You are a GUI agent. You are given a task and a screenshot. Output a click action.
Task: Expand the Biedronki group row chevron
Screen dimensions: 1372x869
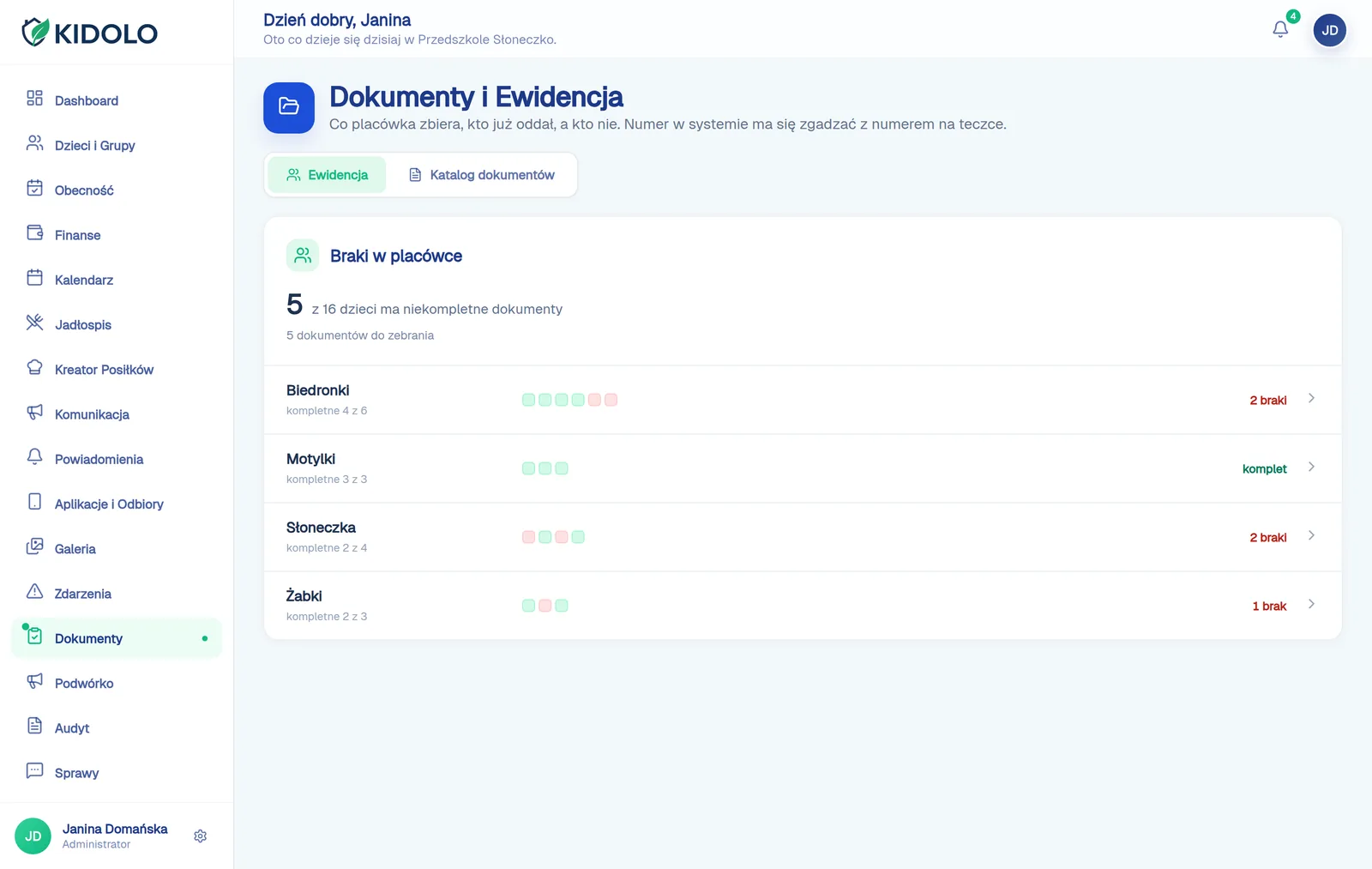pyautogui.click(x=1311, y=398)
